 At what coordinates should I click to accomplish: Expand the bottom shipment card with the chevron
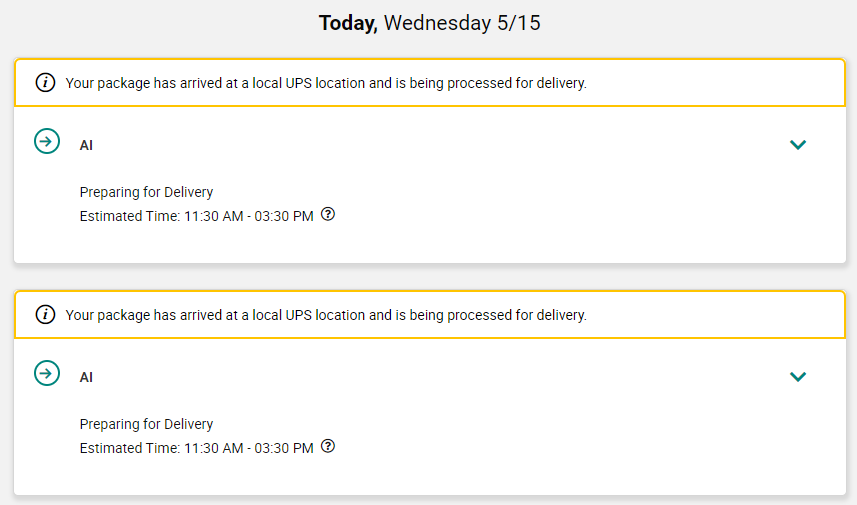point(797,377)
